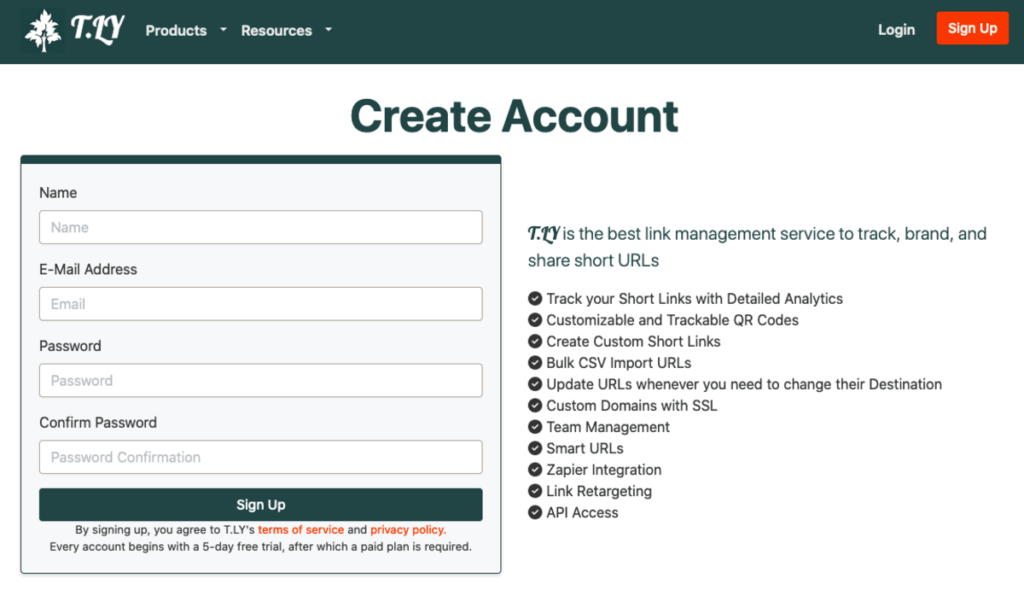The width and height of the screenshot is (1024, 596).
Task: Click the "Custom Domains with SSL" text
Action: [632, 405]
